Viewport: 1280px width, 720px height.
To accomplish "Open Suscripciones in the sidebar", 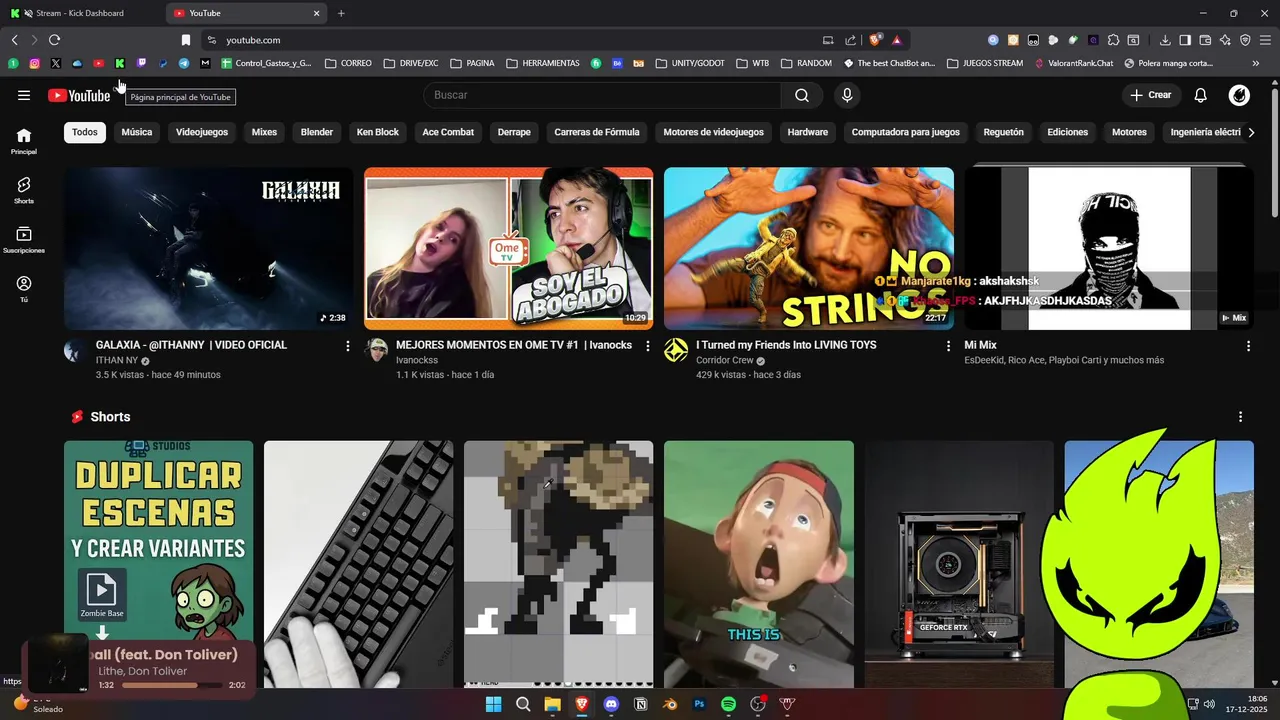I will pos(24,240).
